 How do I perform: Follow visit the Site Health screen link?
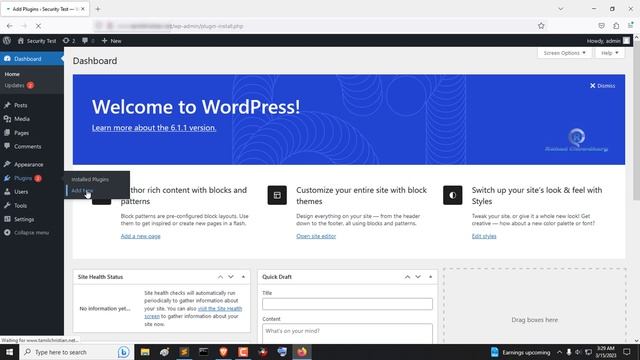point(220,309)
